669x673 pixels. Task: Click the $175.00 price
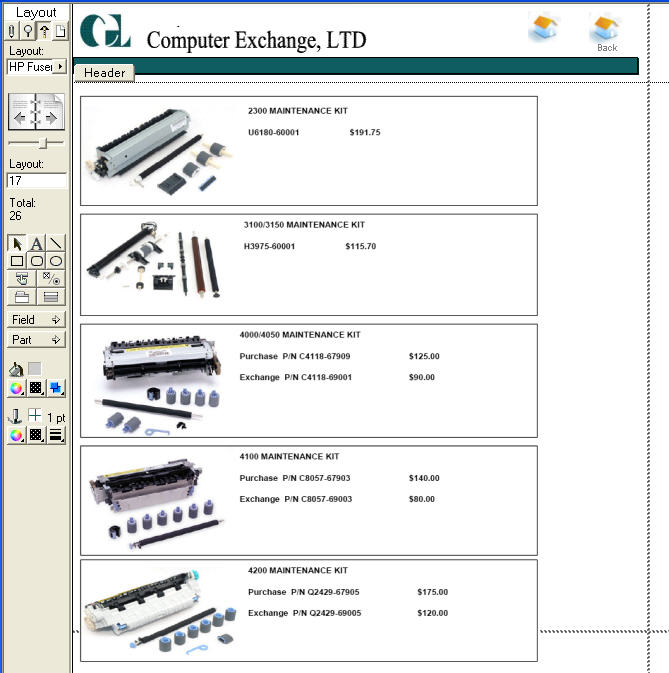[x=433, y=592]
